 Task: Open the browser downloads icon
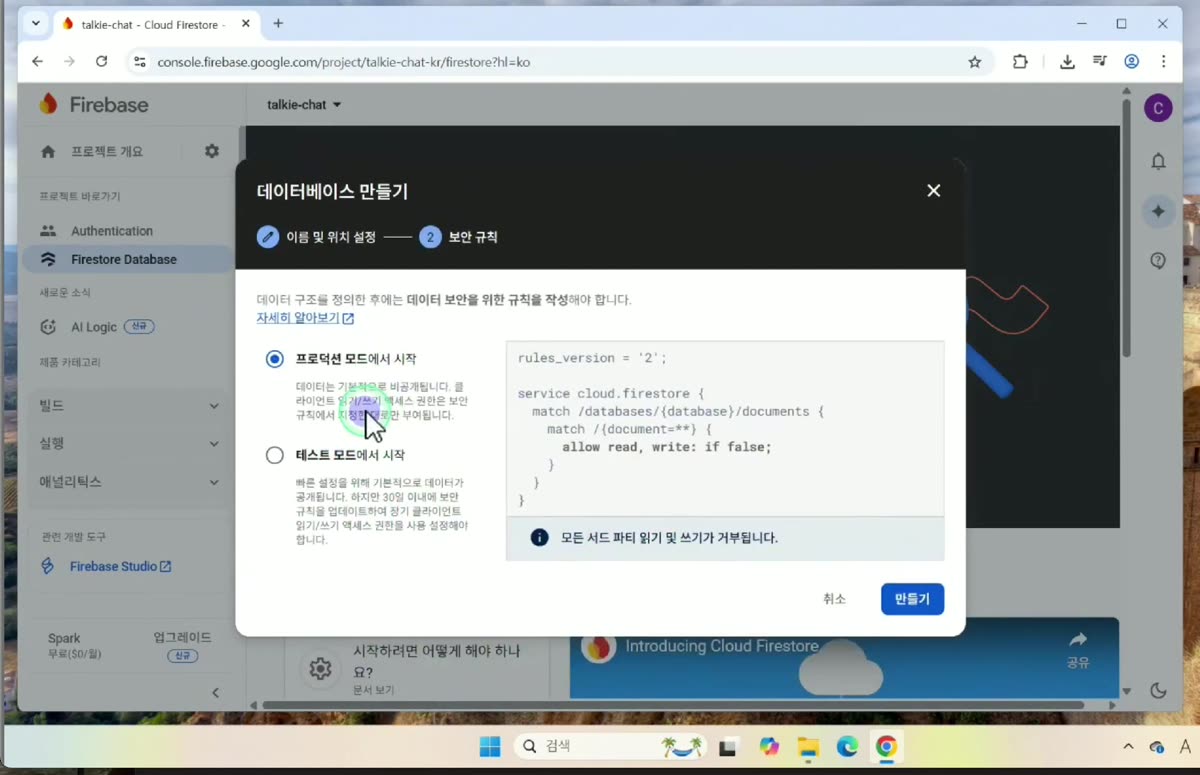(1067, 61)
